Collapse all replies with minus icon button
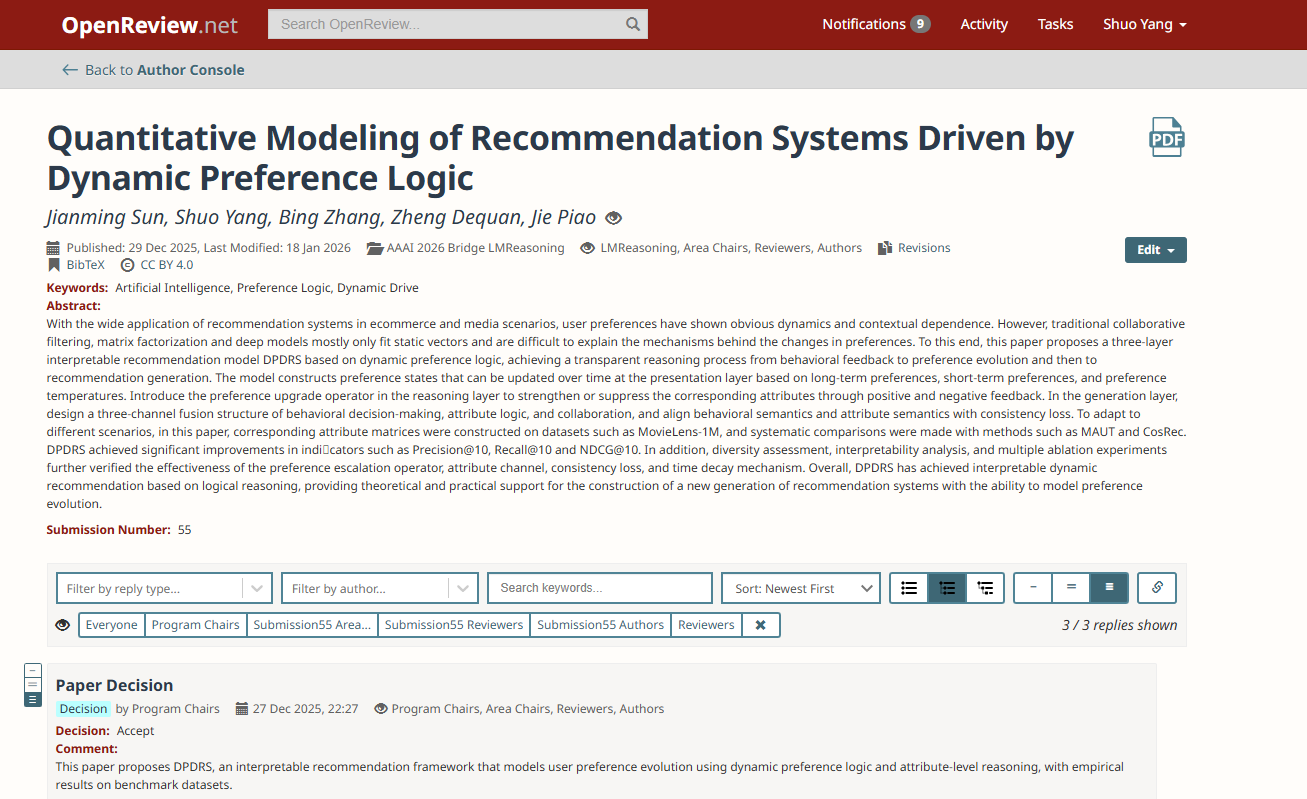The width and height of the screenshot is (1307, 799). click(1033, 588)
